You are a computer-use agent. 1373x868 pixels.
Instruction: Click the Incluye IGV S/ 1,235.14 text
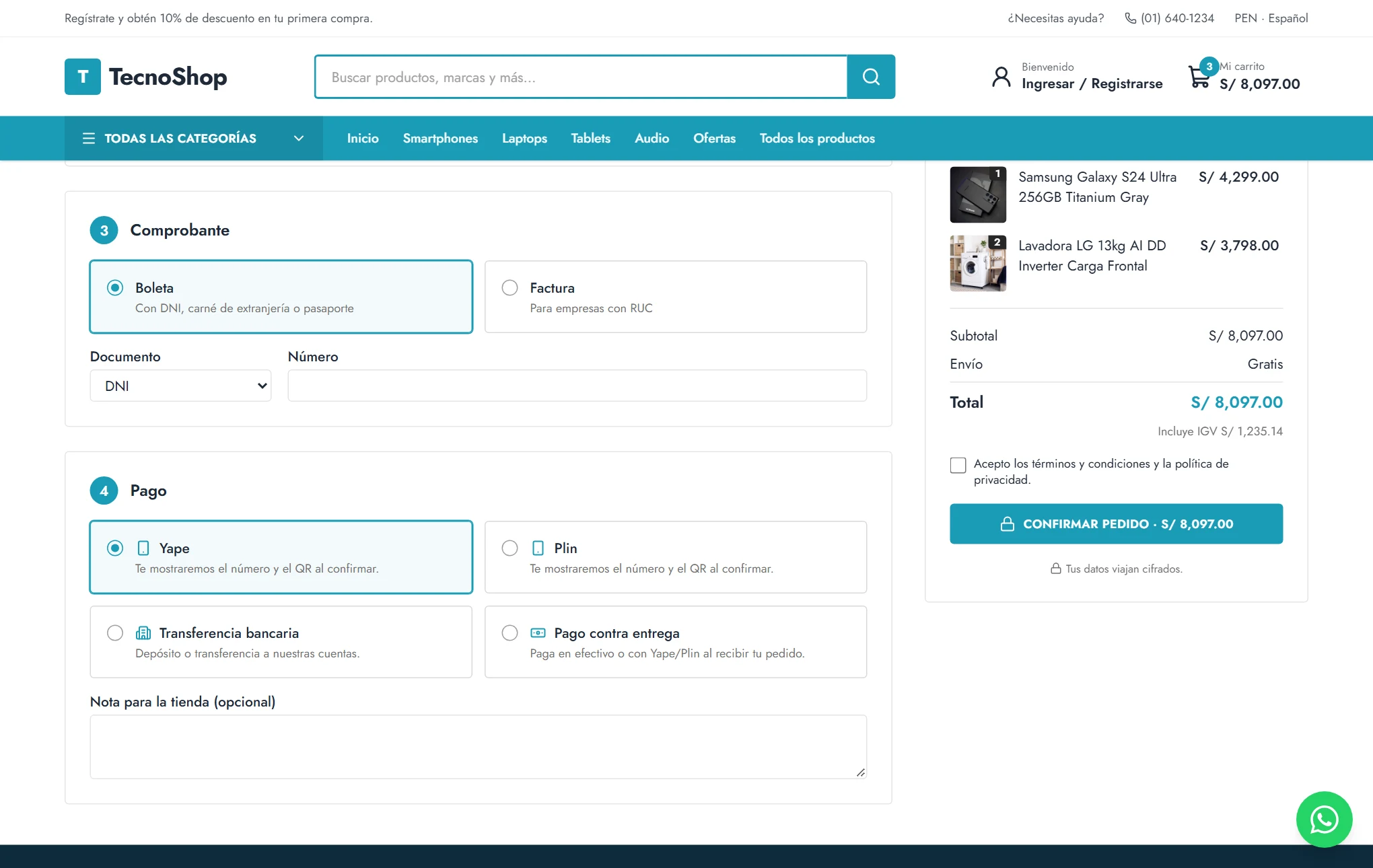point(1220,431)
